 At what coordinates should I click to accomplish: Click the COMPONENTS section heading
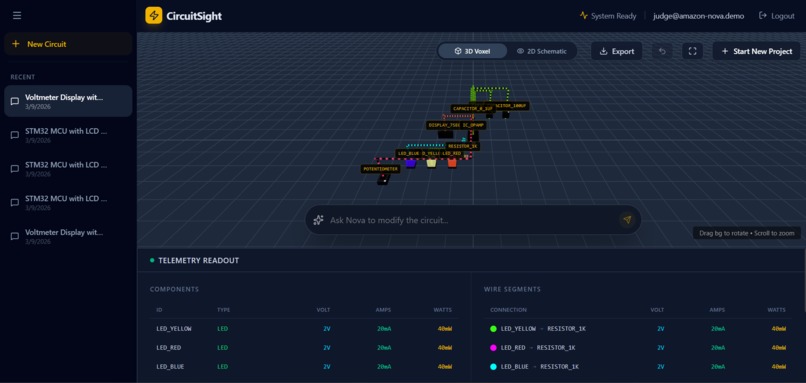[x=174, y=289]
